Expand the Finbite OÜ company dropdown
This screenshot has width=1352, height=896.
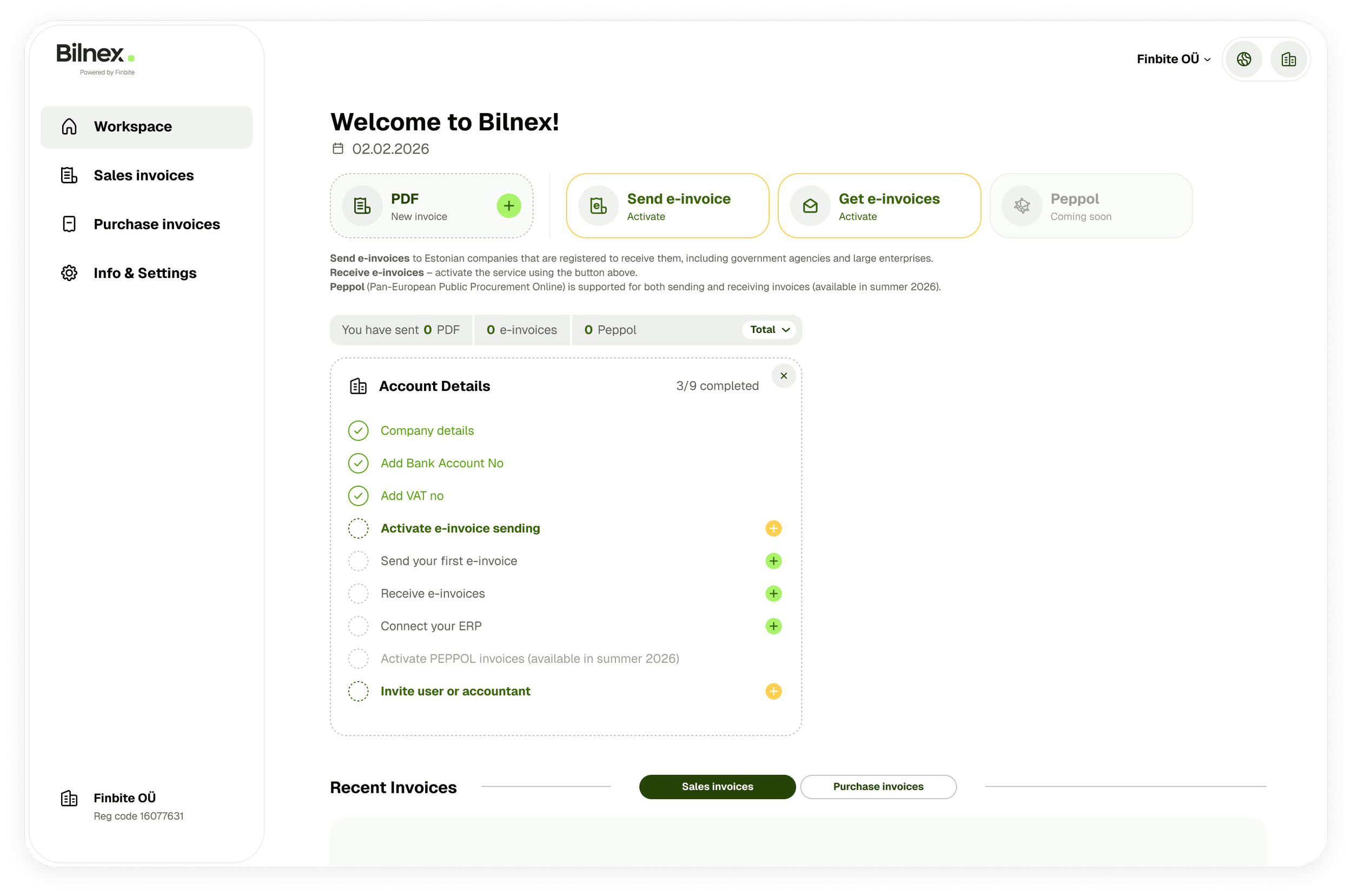click(x=1174, y=59)
